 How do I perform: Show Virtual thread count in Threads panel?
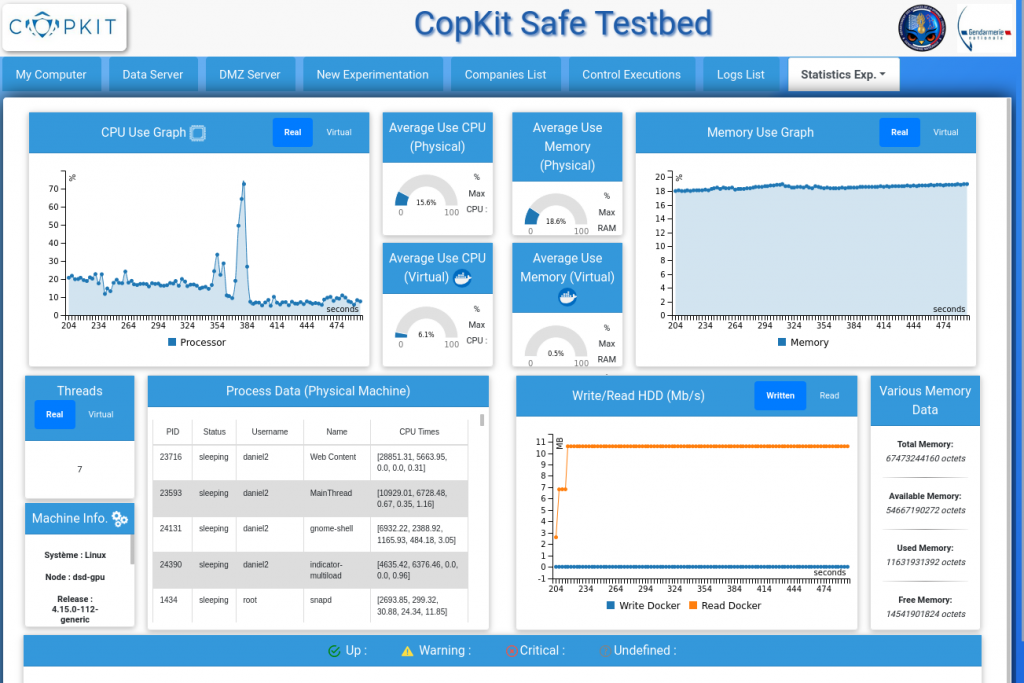click(101, 415)
